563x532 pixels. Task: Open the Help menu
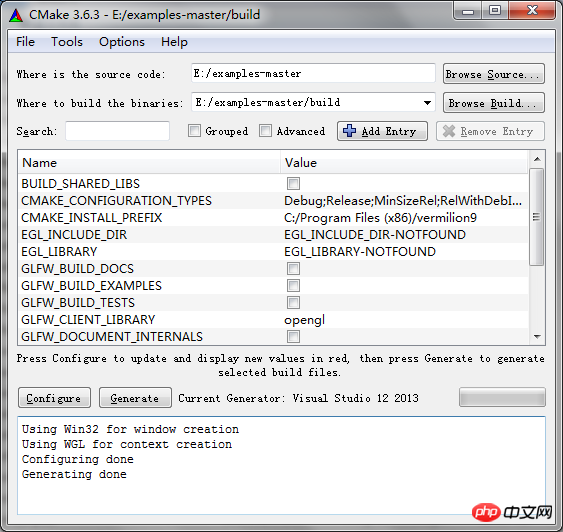[174, 42]
